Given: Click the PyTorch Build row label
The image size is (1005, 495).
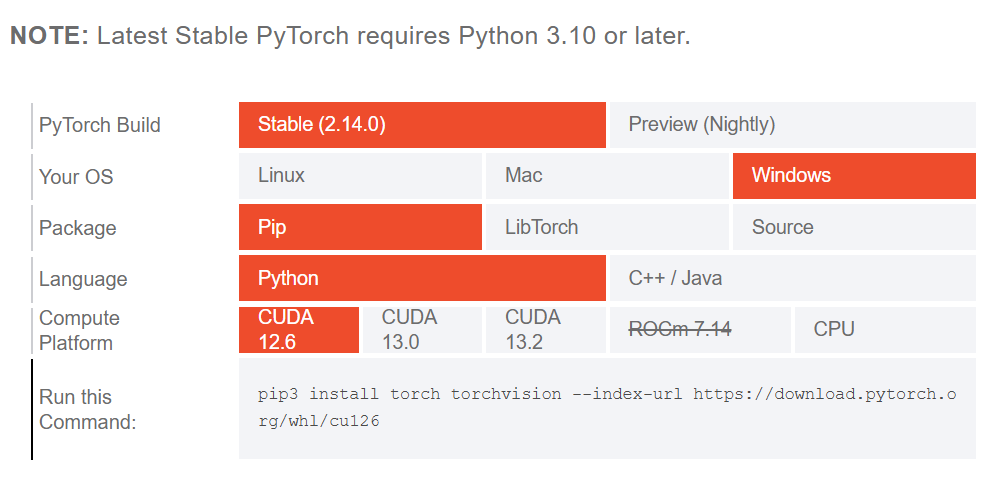Looking at the screenshot, I should point(100,125).
